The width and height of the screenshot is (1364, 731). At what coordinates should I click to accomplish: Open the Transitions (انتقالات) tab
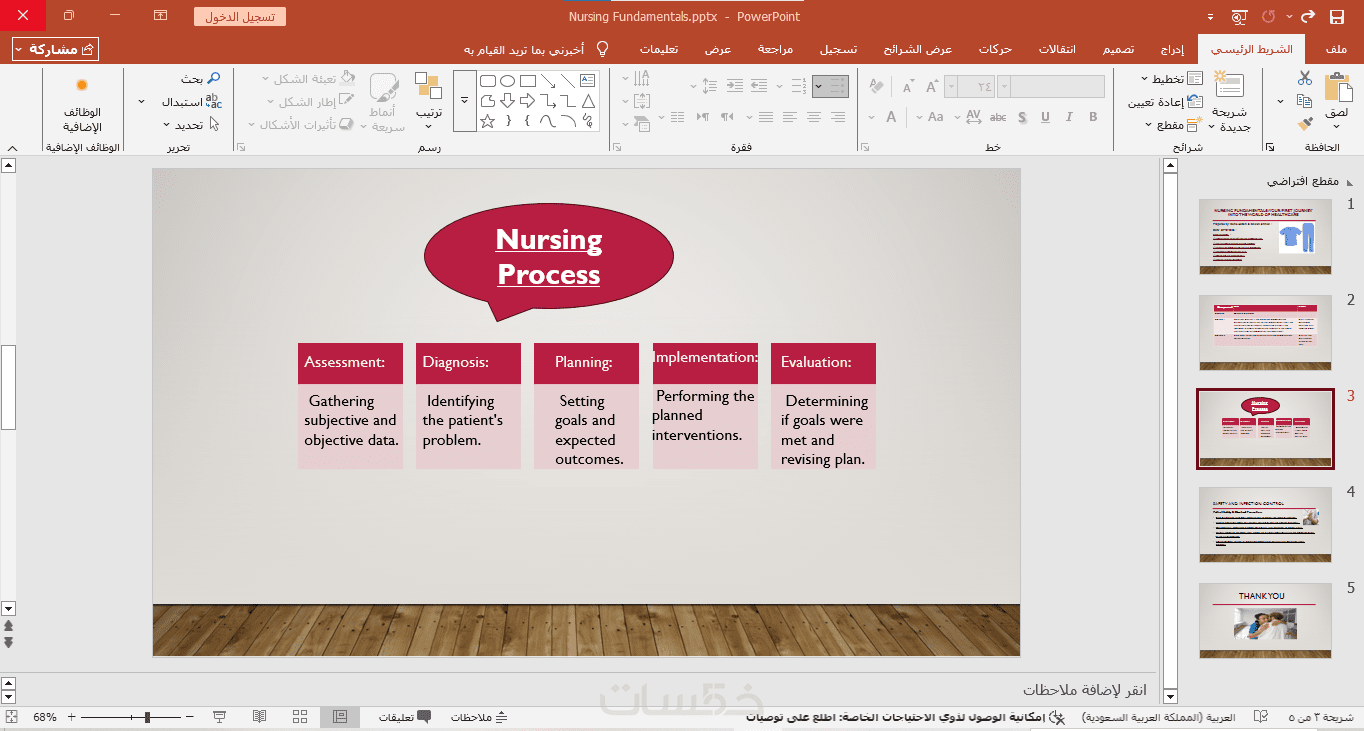(x=1057, y=49)
